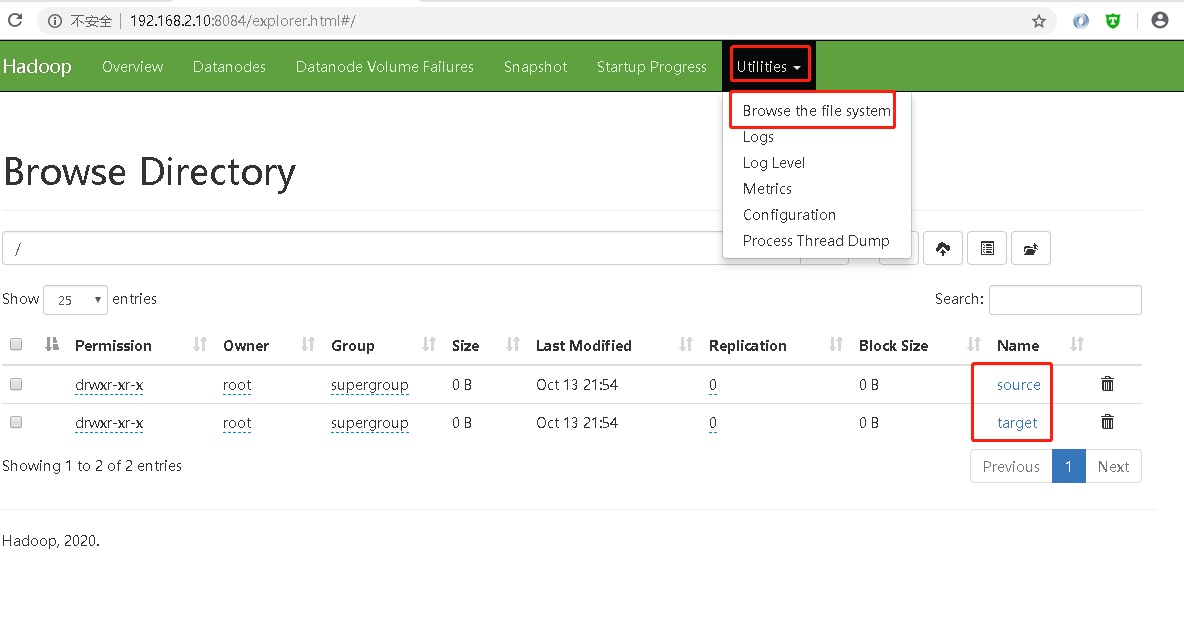Delete the source directory with trash icon

click(x=1107, y=384)
